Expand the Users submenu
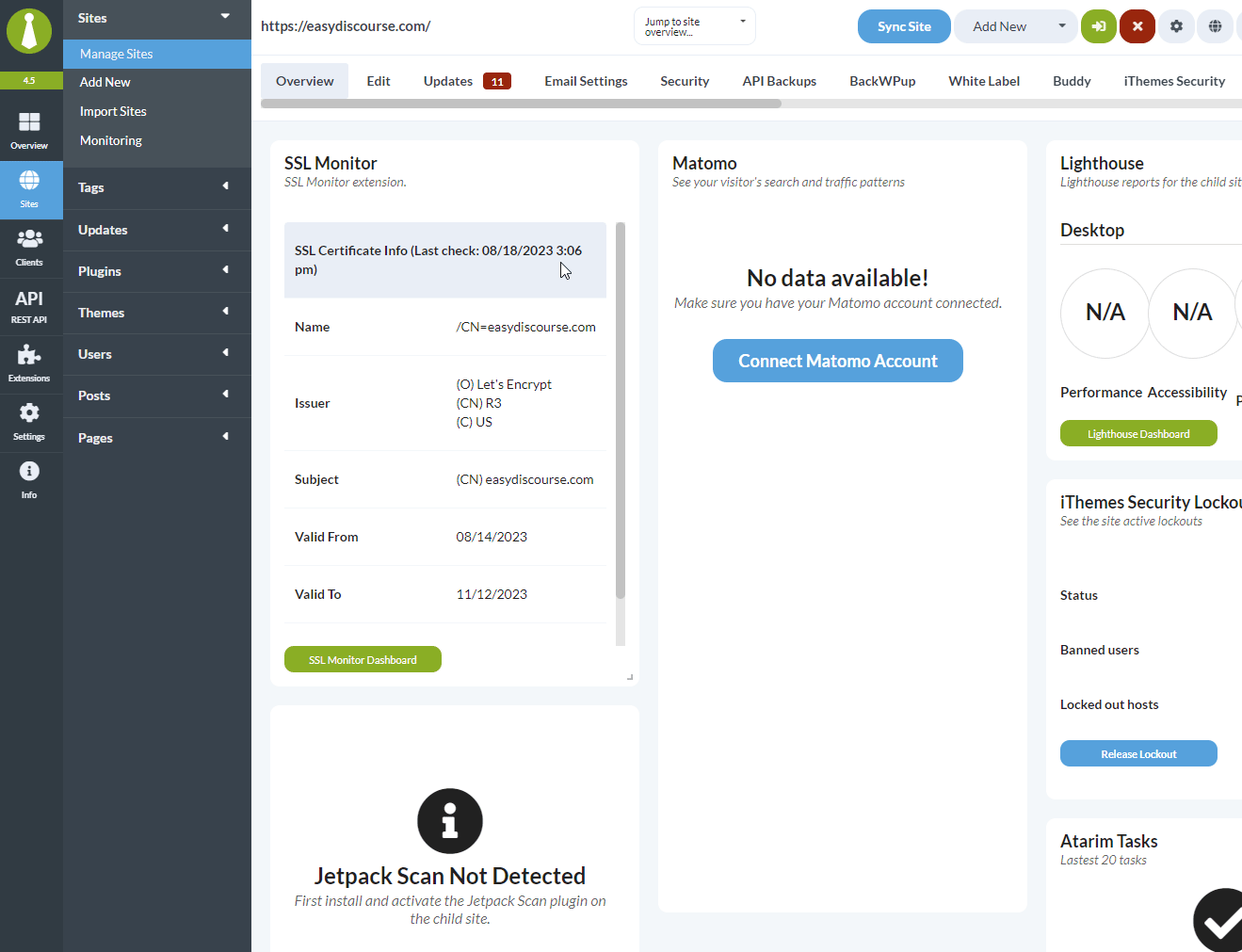Viewport: 1242px width, 952px height. 157,354
